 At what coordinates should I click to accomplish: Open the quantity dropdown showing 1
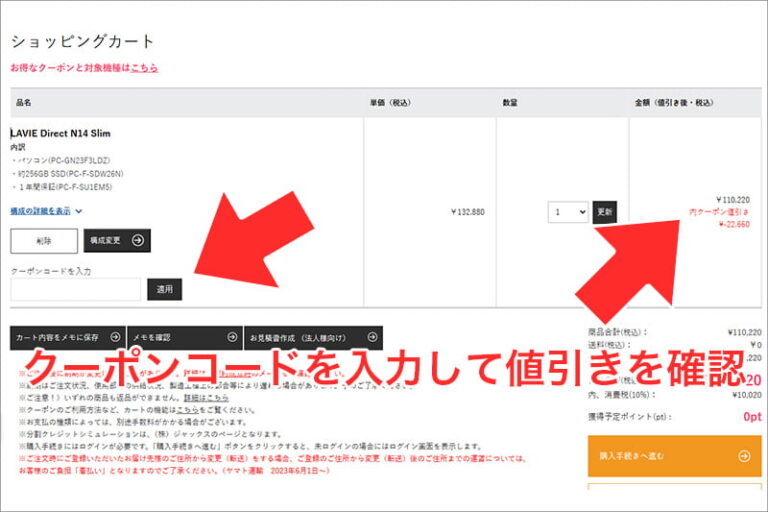568,212
